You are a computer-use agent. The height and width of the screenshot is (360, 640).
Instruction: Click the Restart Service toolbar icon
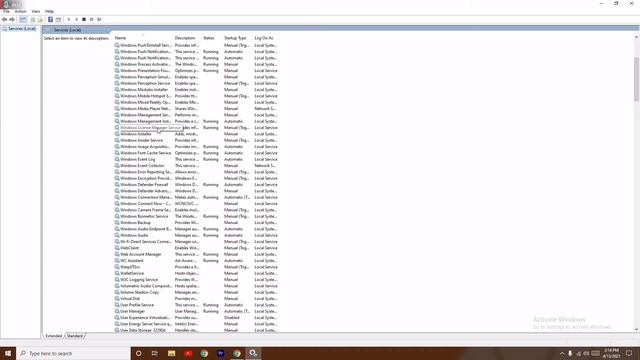[99, 20]
